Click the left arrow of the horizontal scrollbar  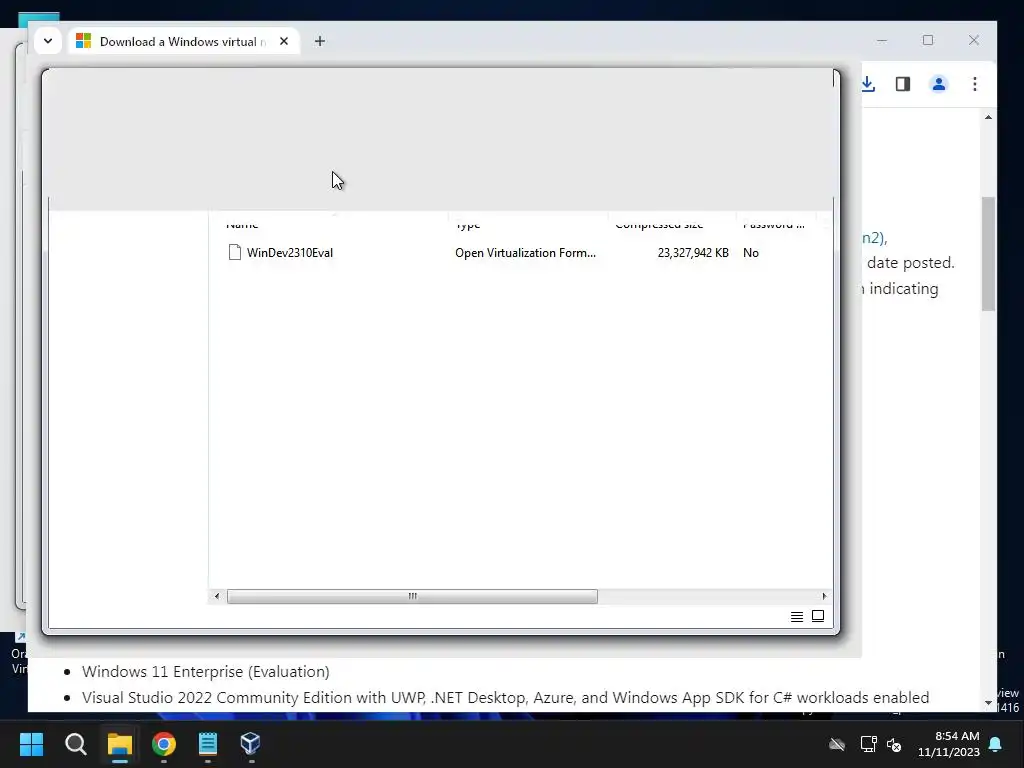[x=217, y=596]
